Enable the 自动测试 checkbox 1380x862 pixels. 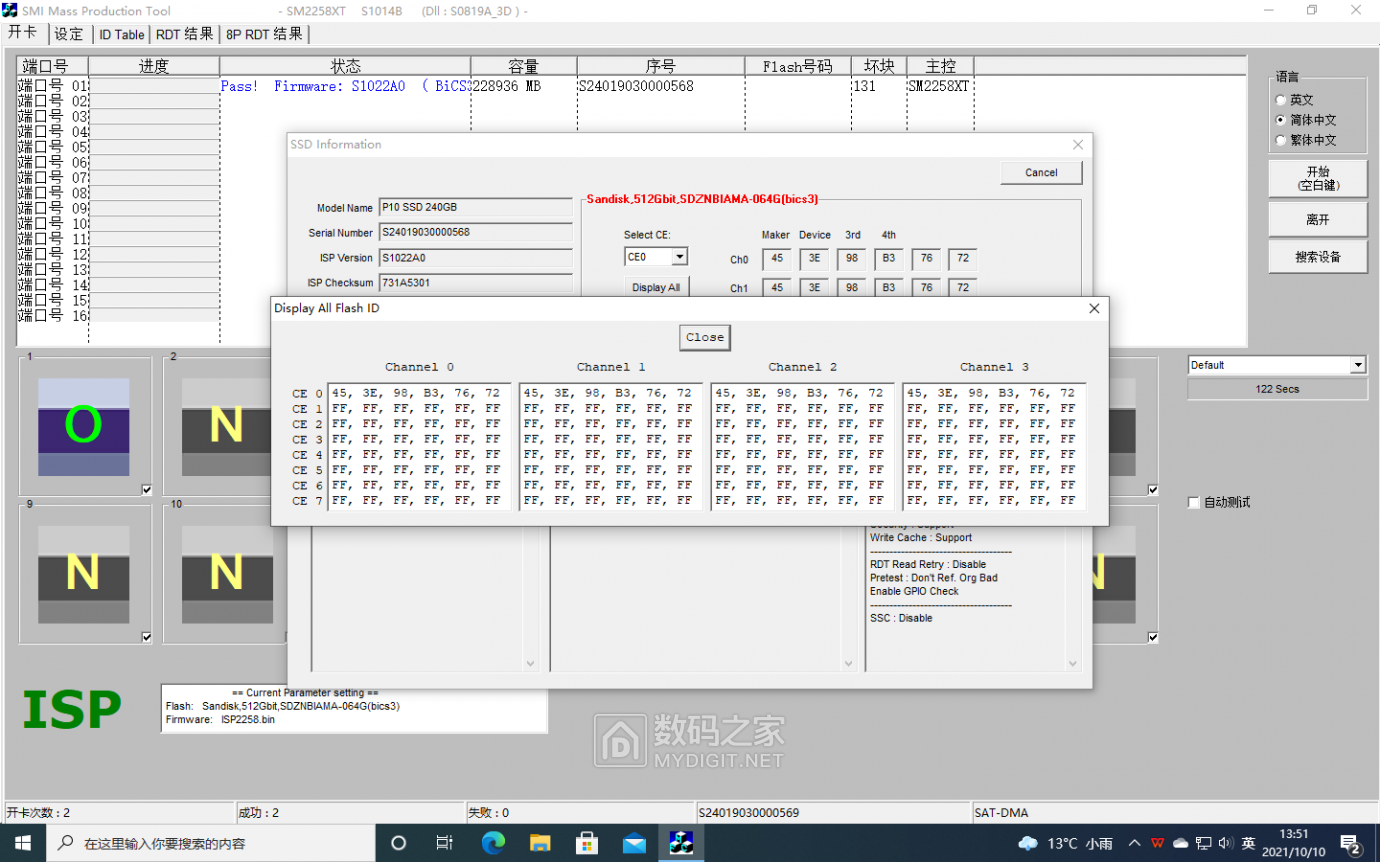1194,502
